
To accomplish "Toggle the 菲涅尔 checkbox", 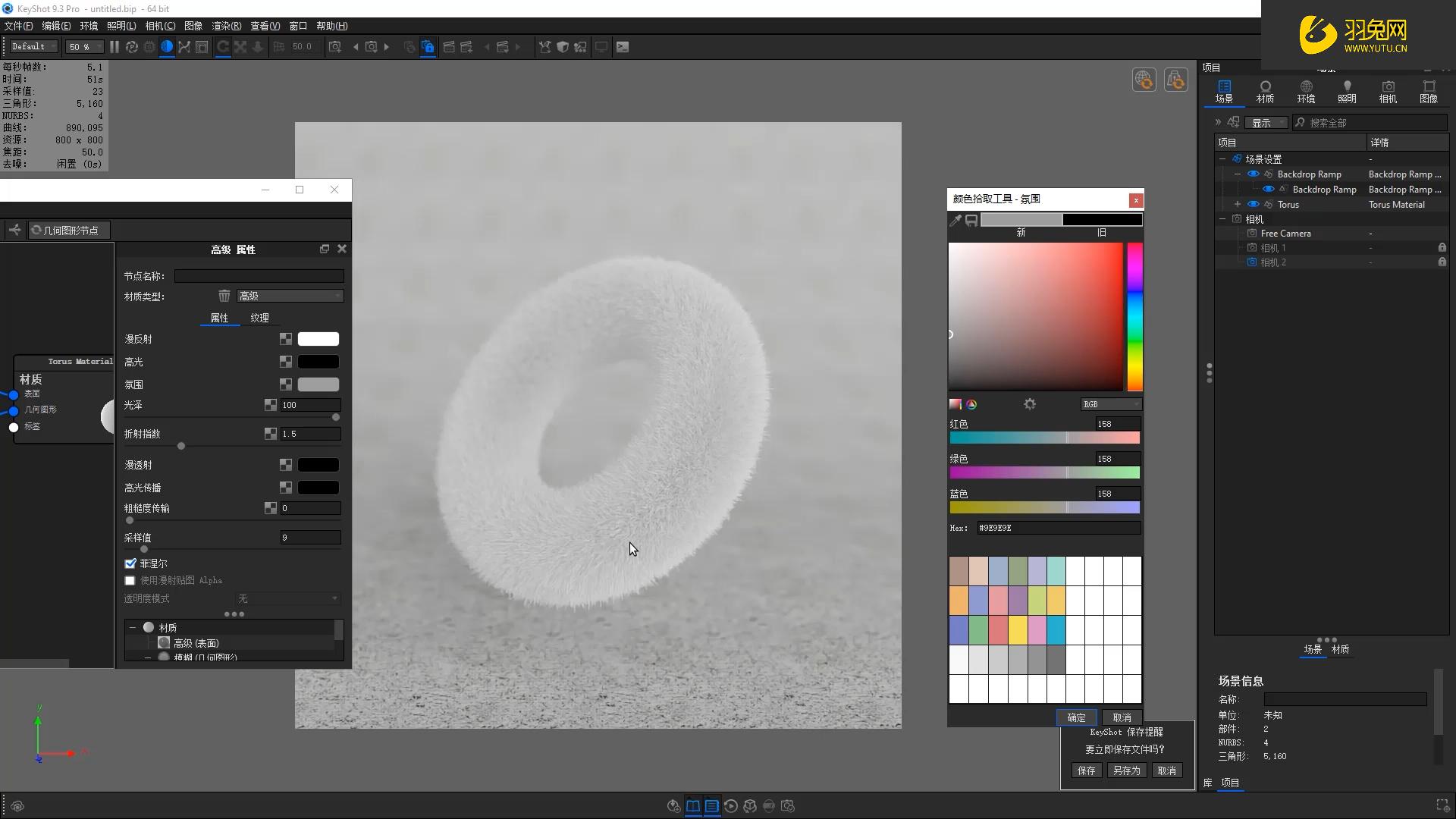I will (x=130, y=563).
